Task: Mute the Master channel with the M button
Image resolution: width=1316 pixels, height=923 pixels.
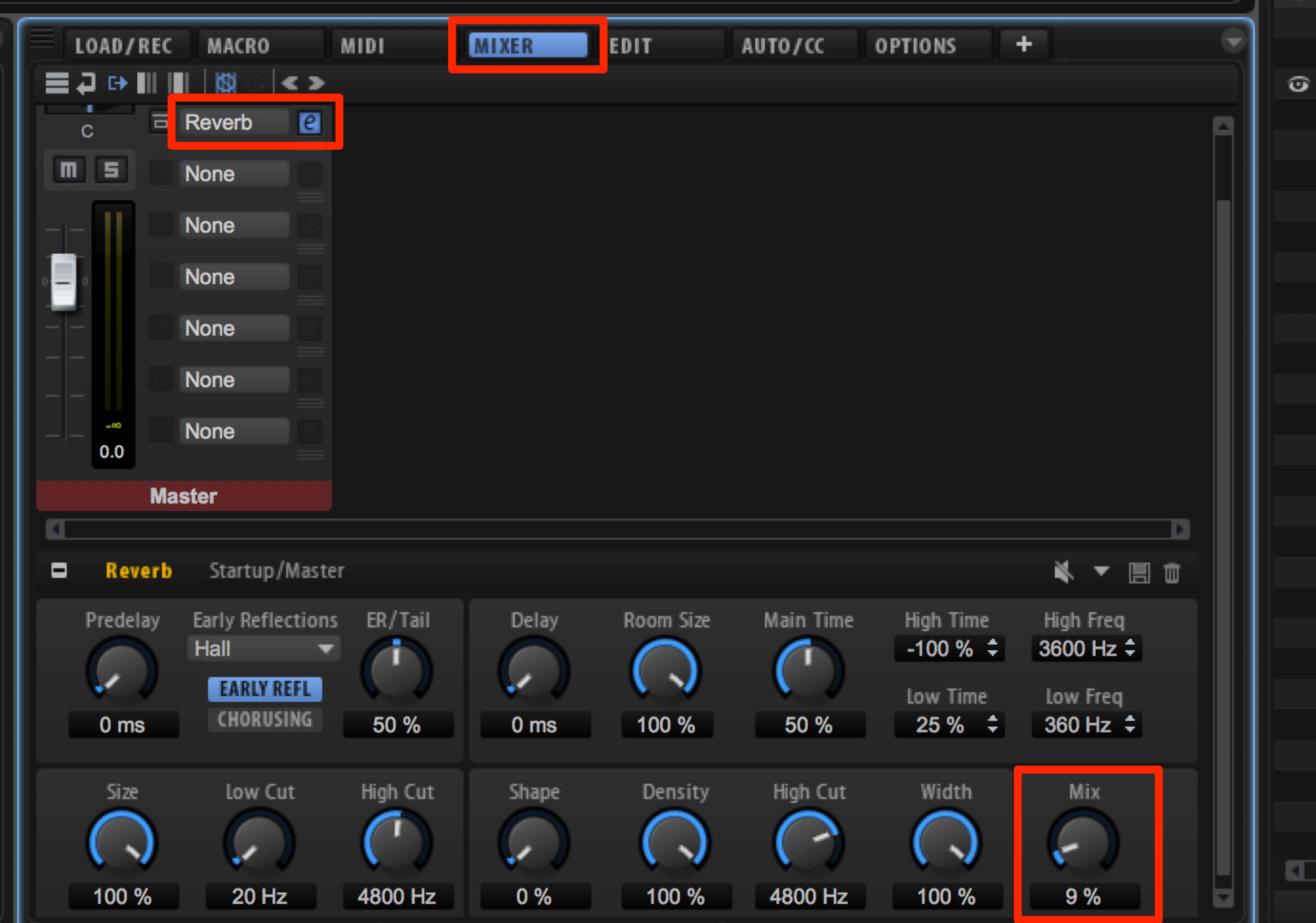Action: (69, 170)
